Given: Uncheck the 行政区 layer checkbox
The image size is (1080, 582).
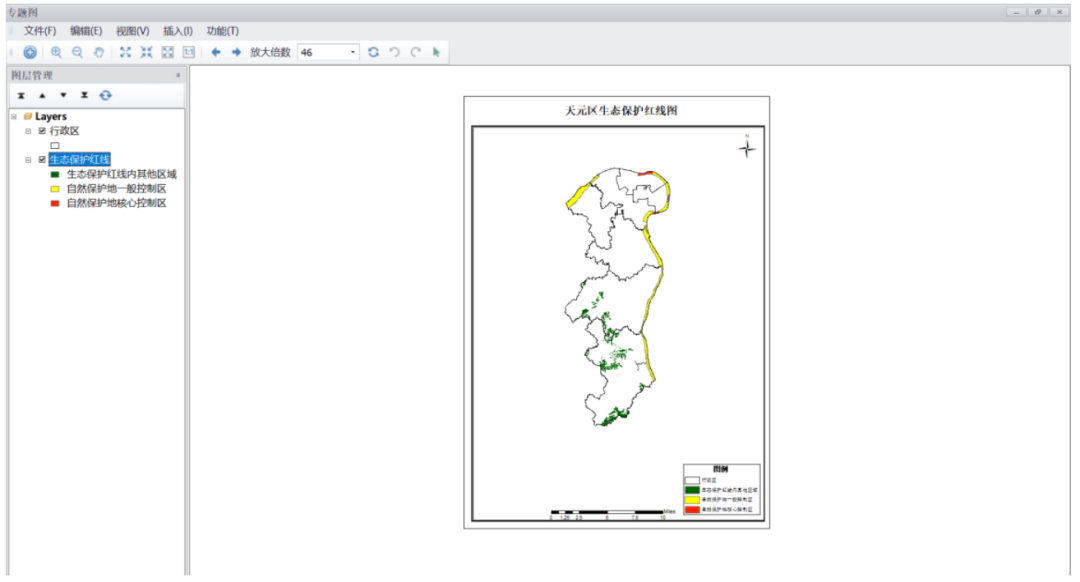Looking at the screenshot, I should click(42, 131).
